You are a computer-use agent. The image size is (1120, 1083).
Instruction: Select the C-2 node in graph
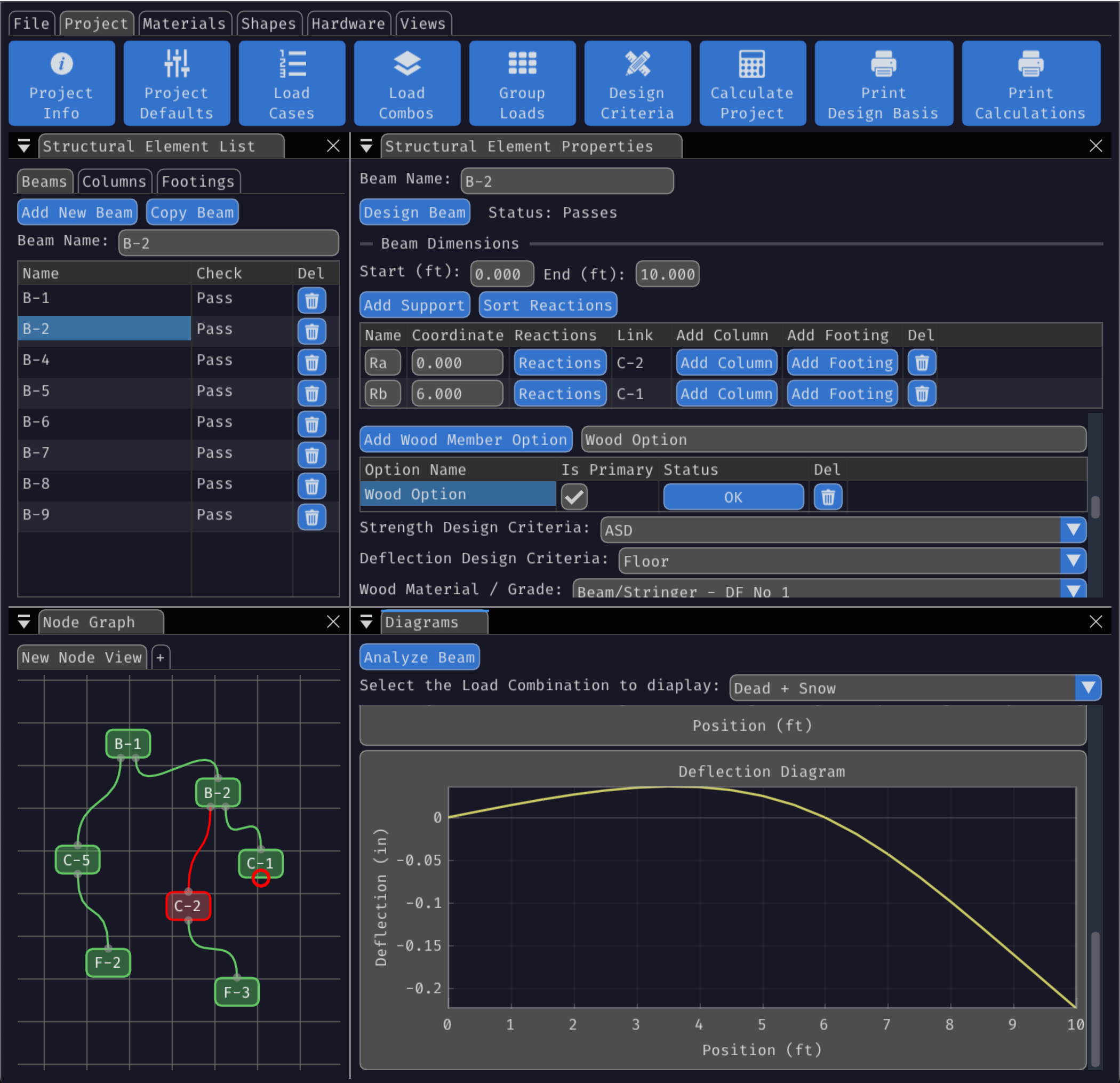tap(188, 906)
